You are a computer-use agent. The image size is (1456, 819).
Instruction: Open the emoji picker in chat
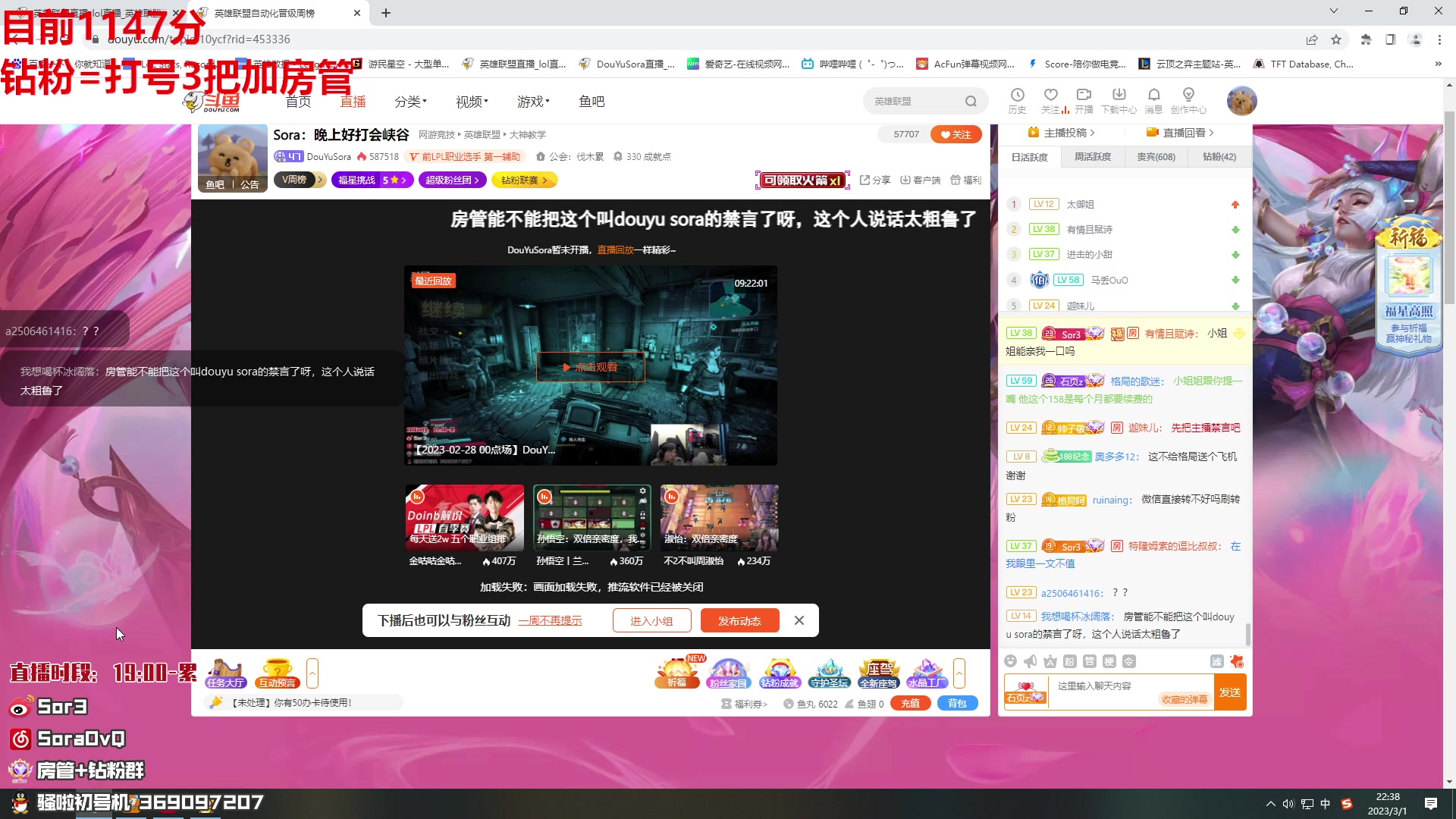click(x=1010, y=661)
